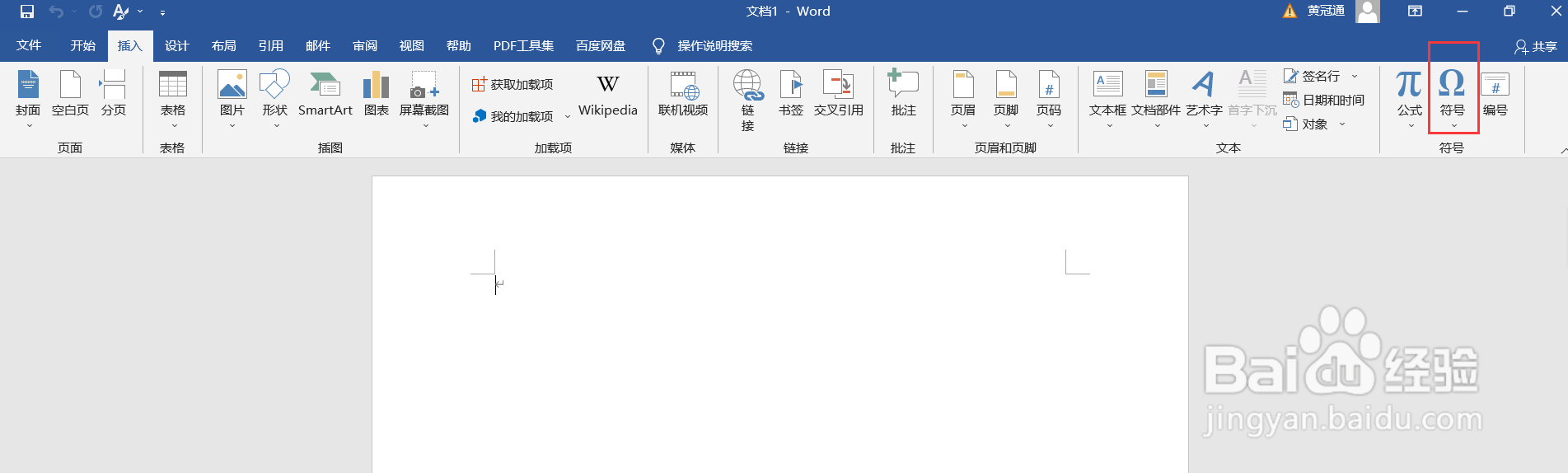Screen dimensions: 1568x473
Task: Expand the Screenshot dropdown arrow
Action: click(425, 126)
